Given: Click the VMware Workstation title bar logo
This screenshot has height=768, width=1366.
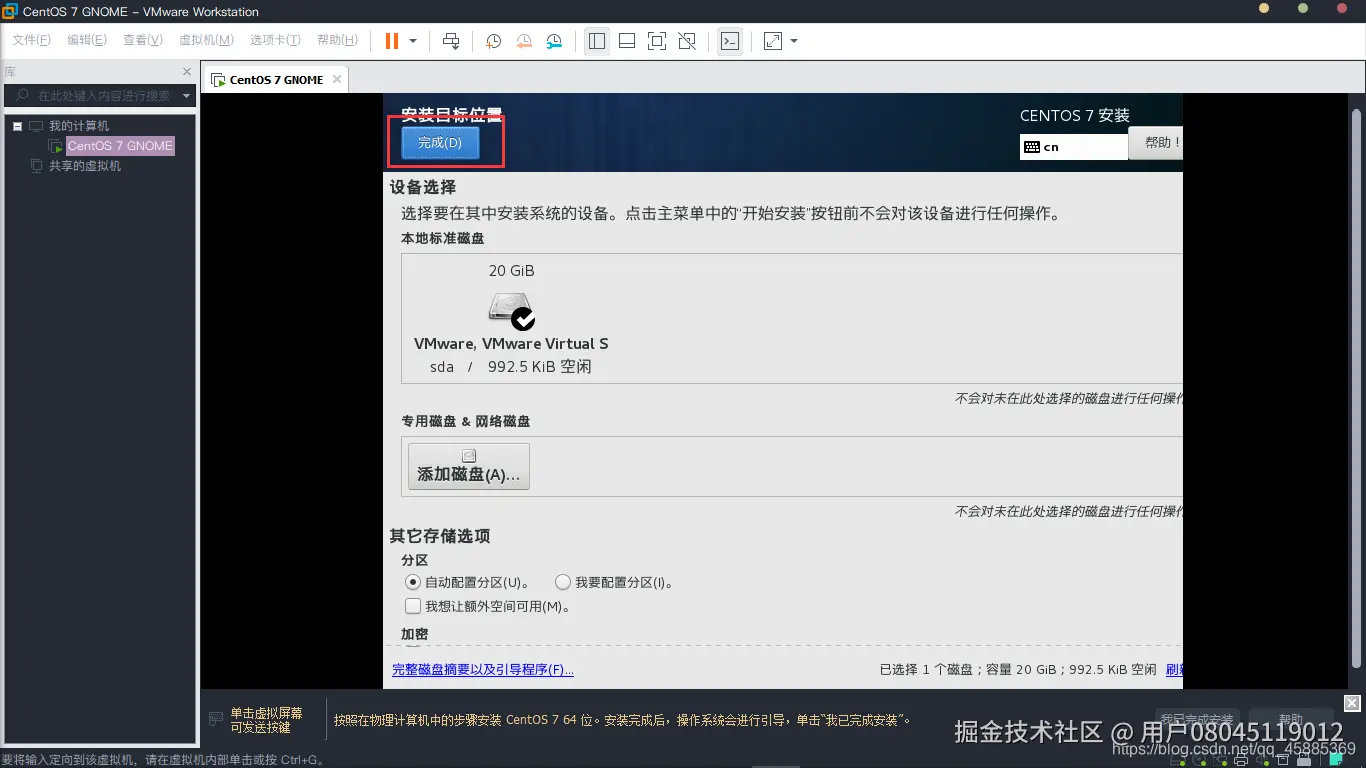Looking at the screenshot, I should (10, 11).
